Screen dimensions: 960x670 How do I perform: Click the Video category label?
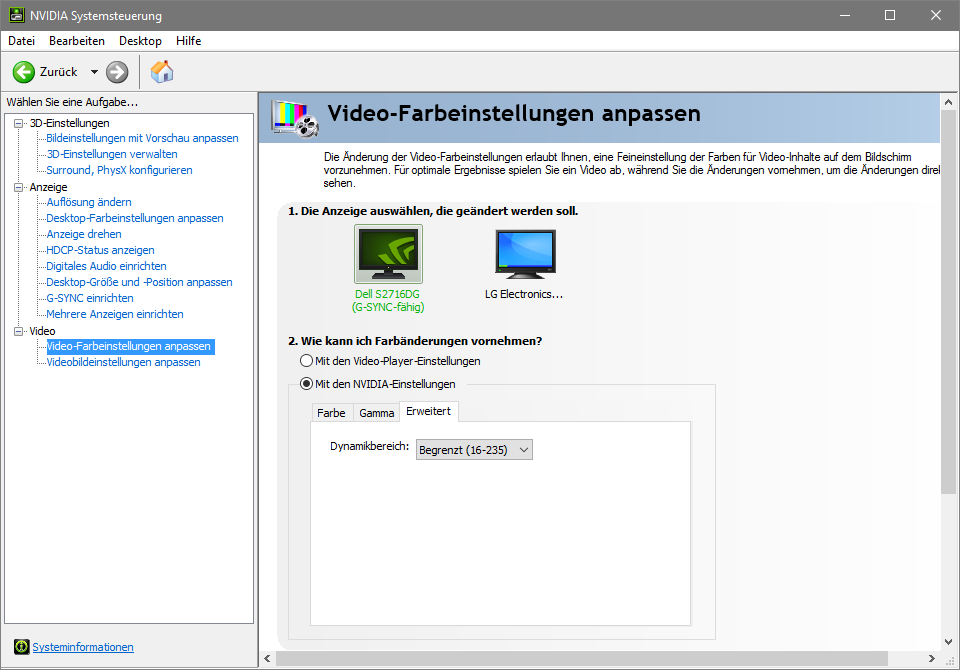pyautogui.click(x=42, y=331)
